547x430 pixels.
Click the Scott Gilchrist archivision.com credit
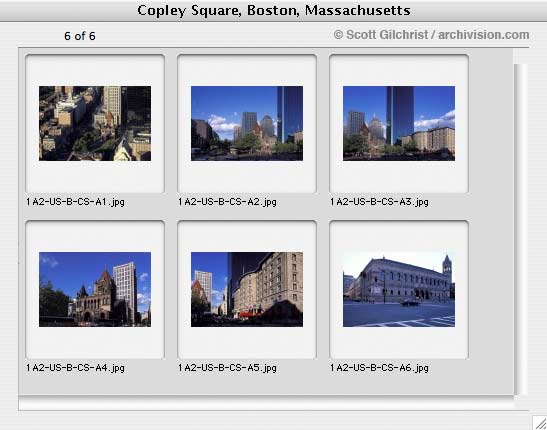431,35
